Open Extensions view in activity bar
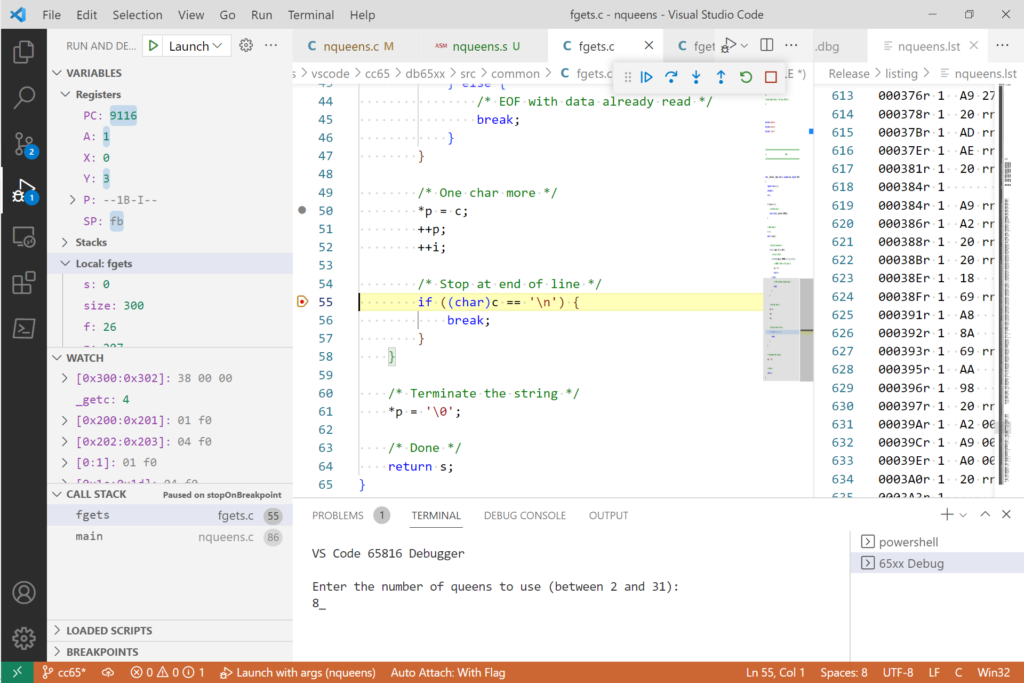1024x683 pixels. point(24,283)
